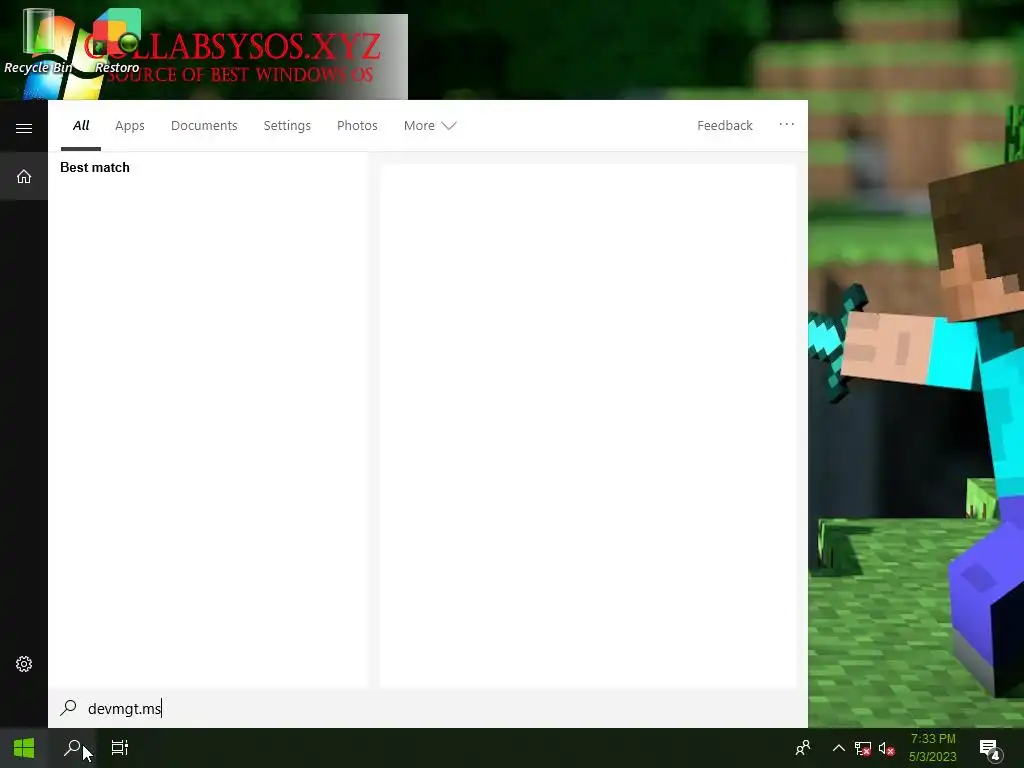Image resolution: width=1024 pixels, height=768 pixels.
Task: Switch to the All search tab
Action: tap(81, 125)
